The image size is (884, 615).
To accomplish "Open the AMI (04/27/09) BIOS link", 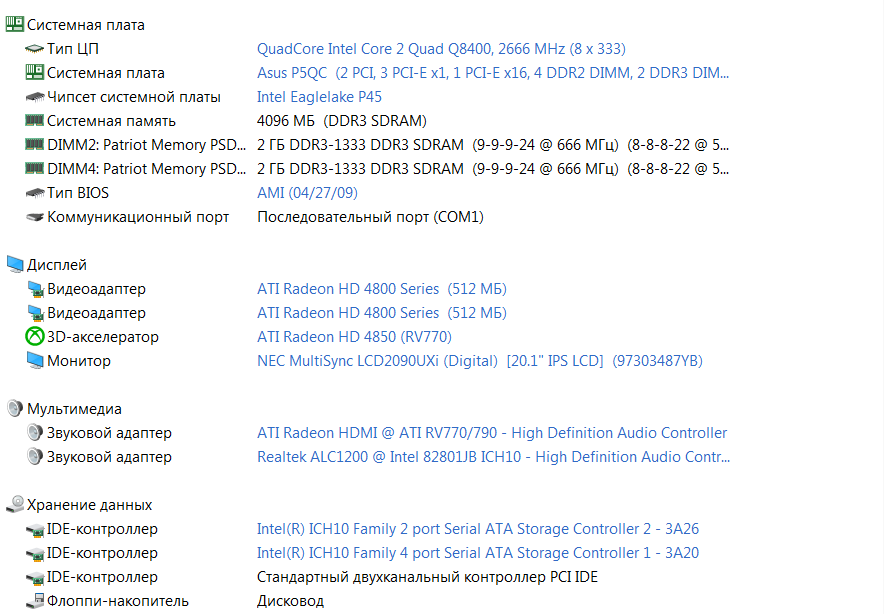I will point(307,193).
